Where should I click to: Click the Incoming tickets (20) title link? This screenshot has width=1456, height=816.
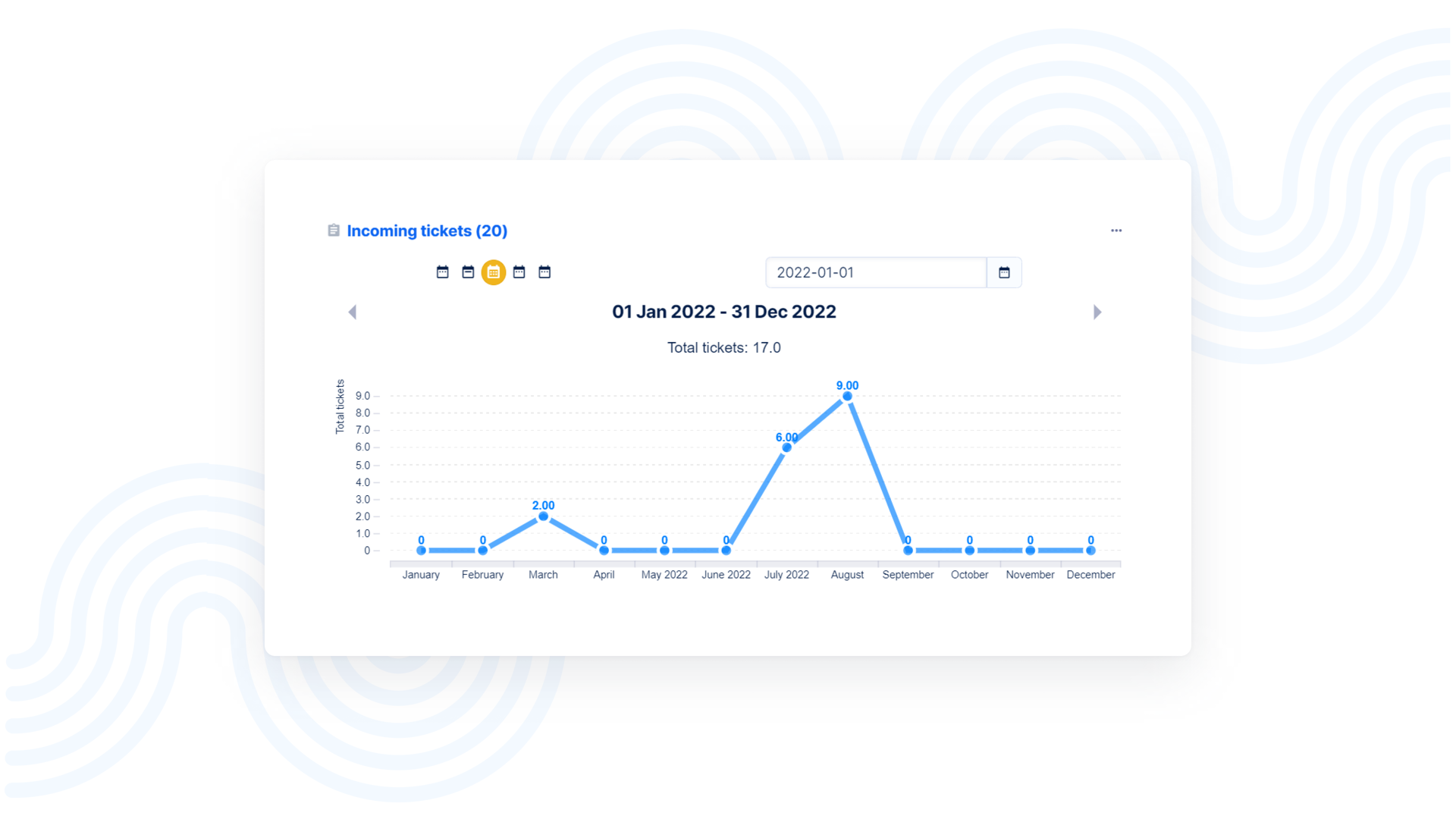coord(427,231)
